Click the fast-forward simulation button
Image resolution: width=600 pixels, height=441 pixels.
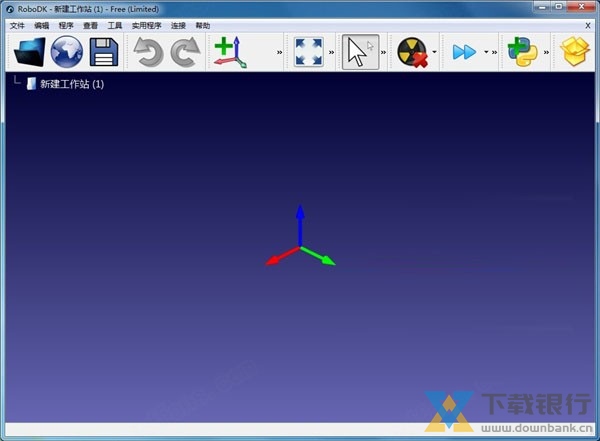(464, 51)
